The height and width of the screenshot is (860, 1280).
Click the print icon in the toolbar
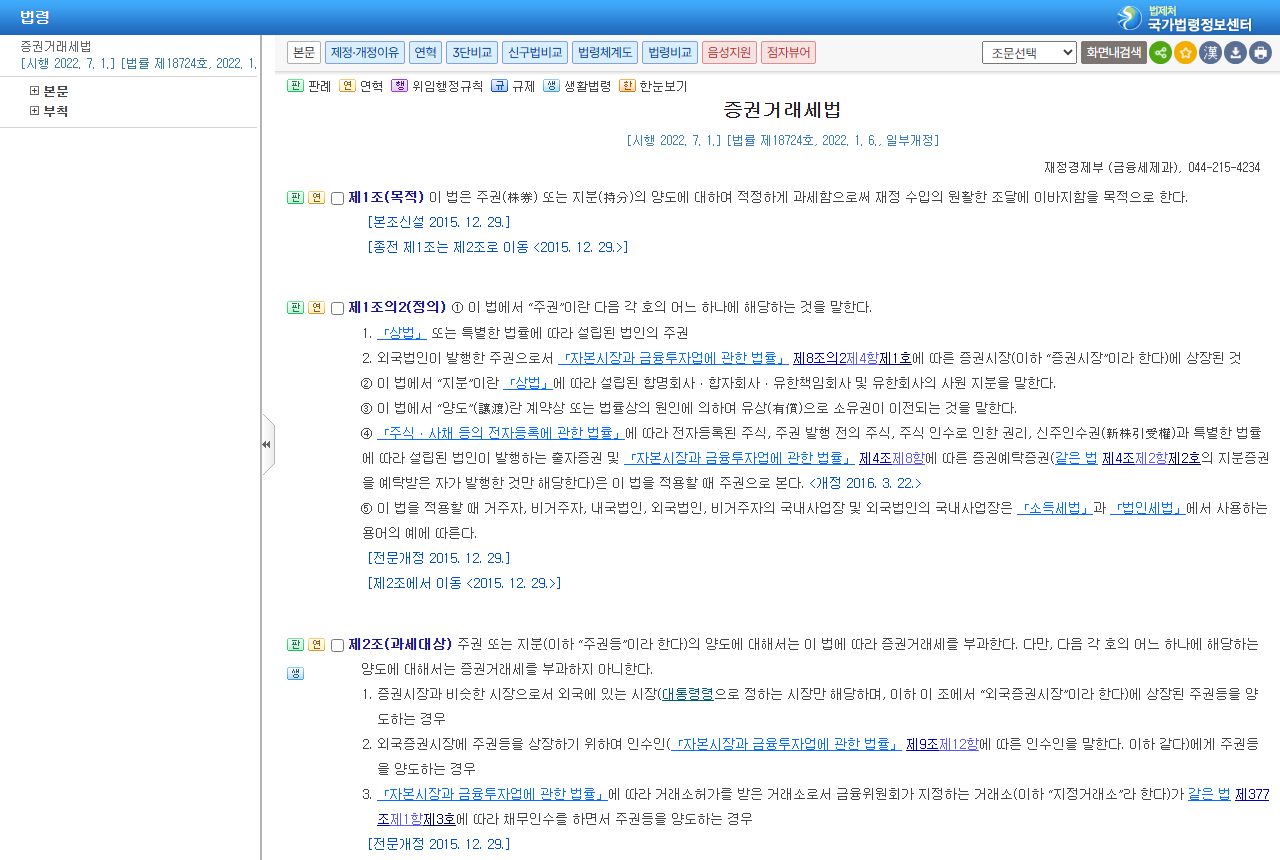[x=1260, y=53]
